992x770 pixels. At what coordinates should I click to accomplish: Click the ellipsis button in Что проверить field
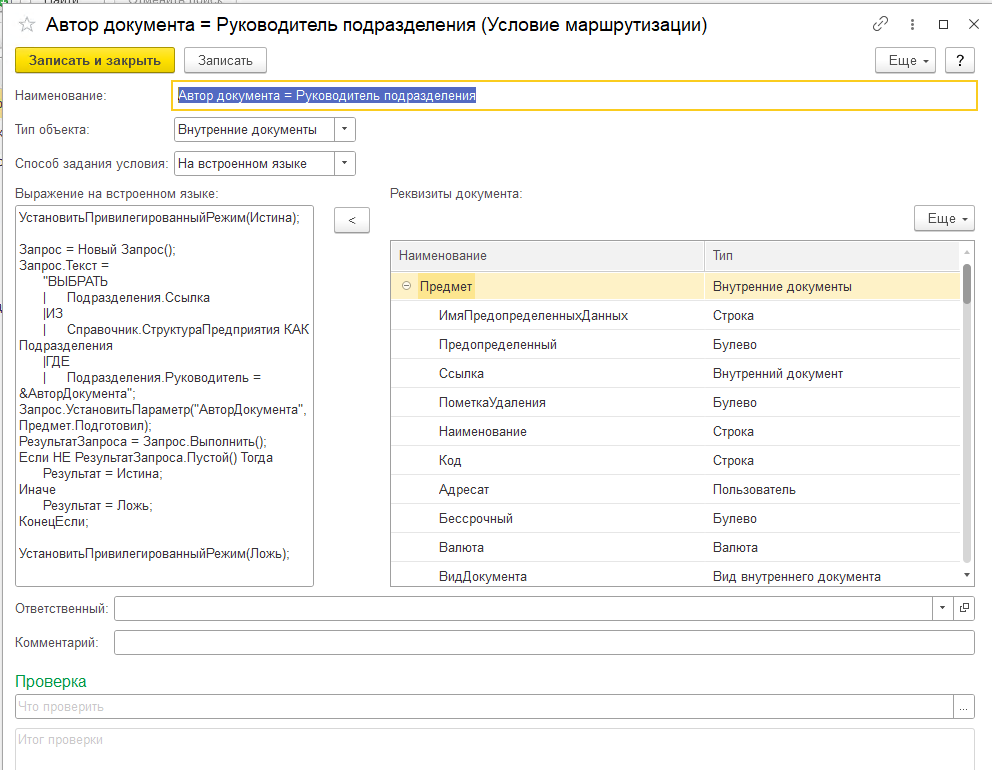point(964,707)
